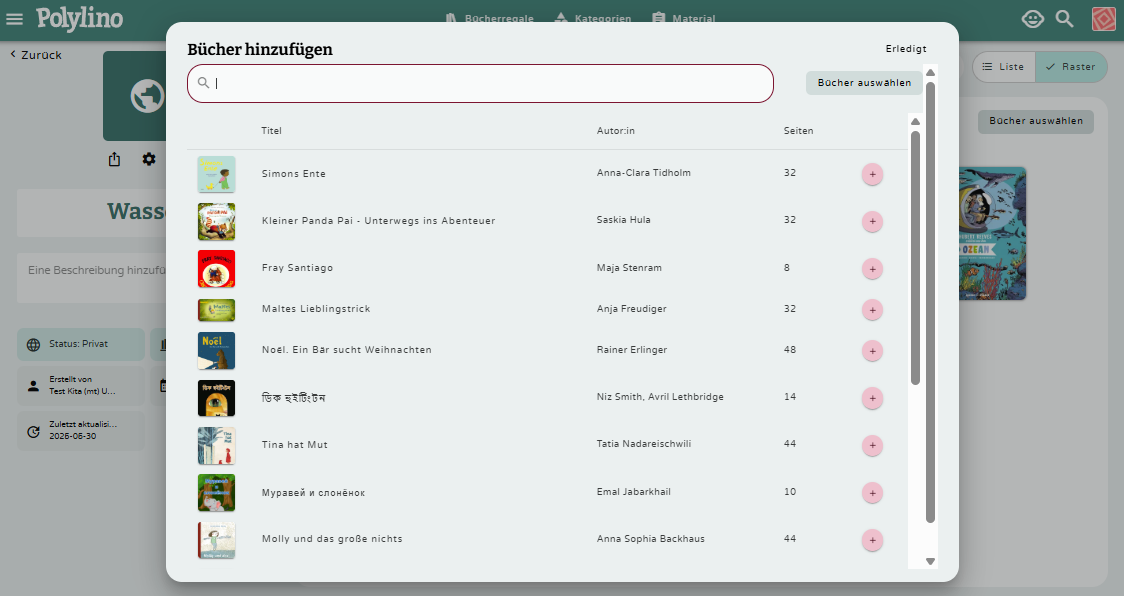Switch view to Liste
Viewport: 1124px width, 596px height.
coord(1003,67)
